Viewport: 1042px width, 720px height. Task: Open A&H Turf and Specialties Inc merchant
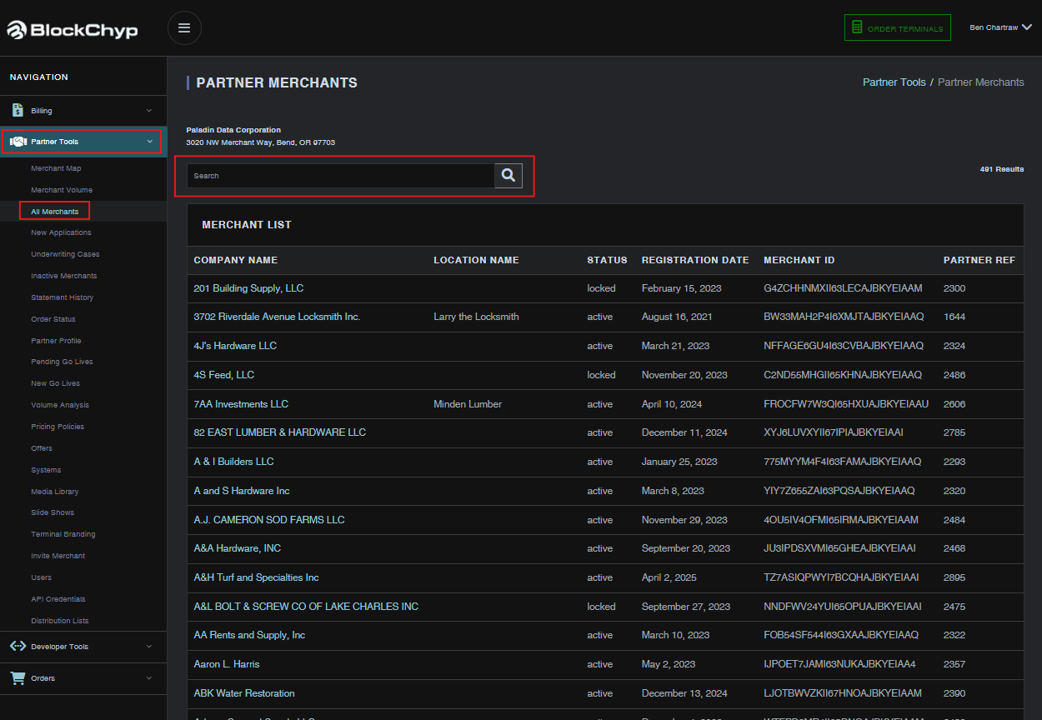(x=257, y=578)
